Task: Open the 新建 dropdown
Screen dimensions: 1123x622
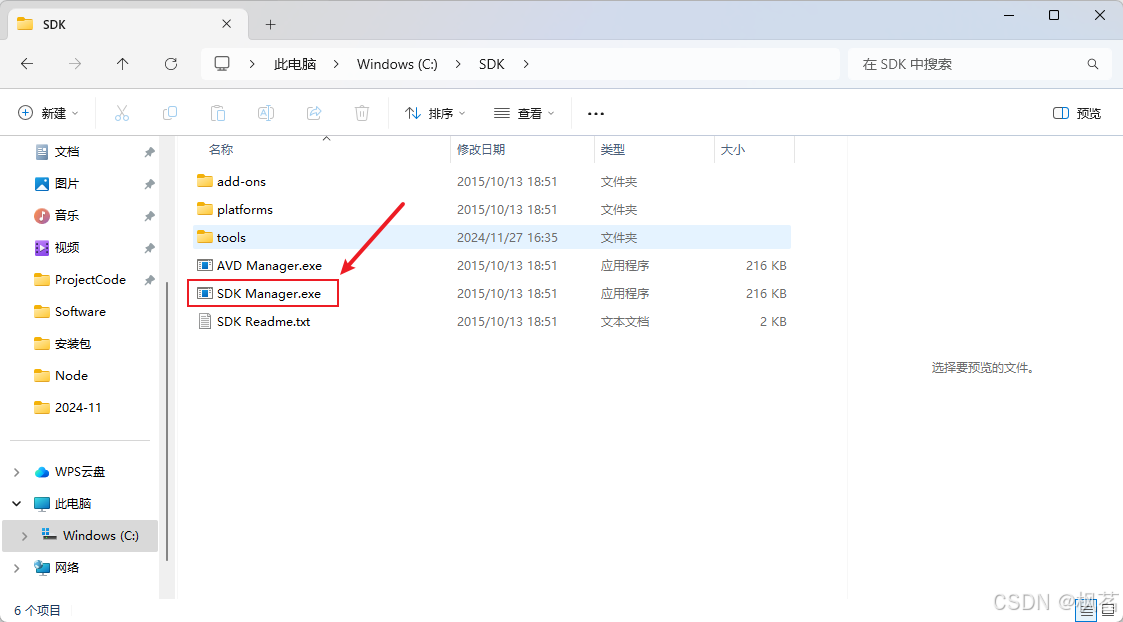Action: coord(48,113)
